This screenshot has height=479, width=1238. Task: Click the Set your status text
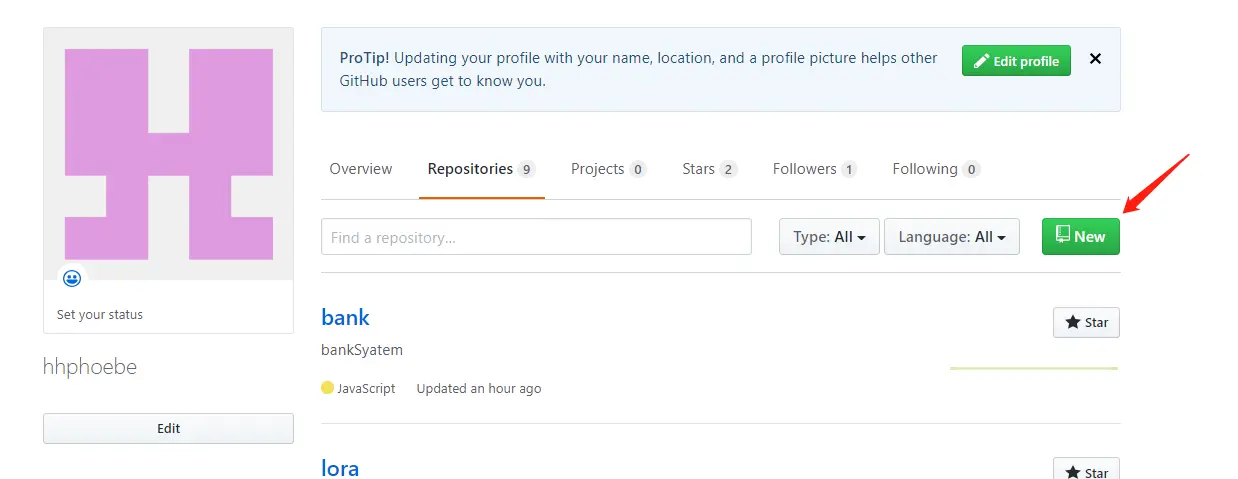[x=100, y=314]
